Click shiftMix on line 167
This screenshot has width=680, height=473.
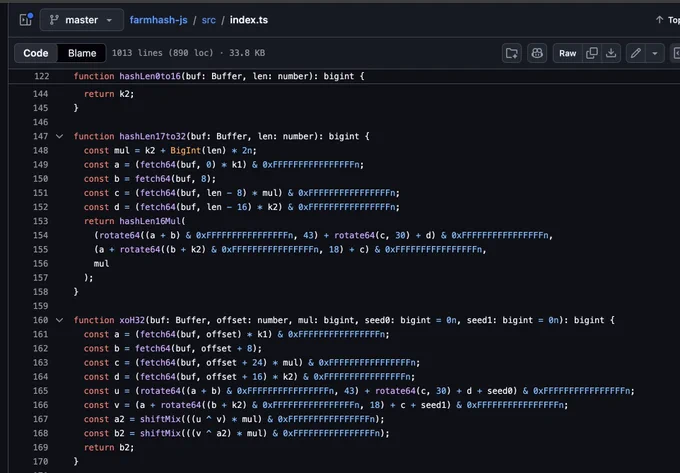pyautogui.click(x=160, y=419)
